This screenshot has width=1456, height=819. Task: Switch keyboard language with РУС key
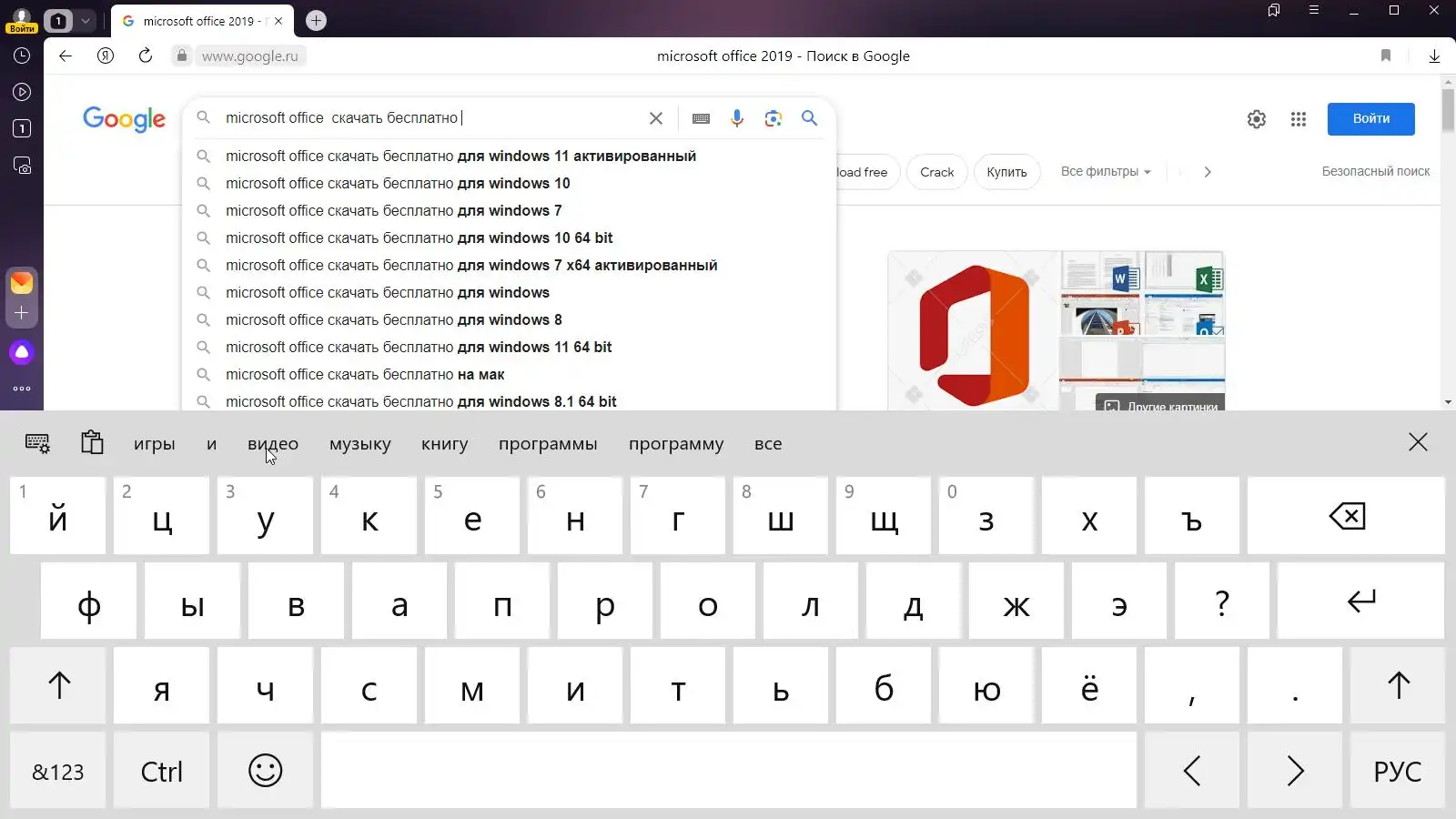(1398, 771)
